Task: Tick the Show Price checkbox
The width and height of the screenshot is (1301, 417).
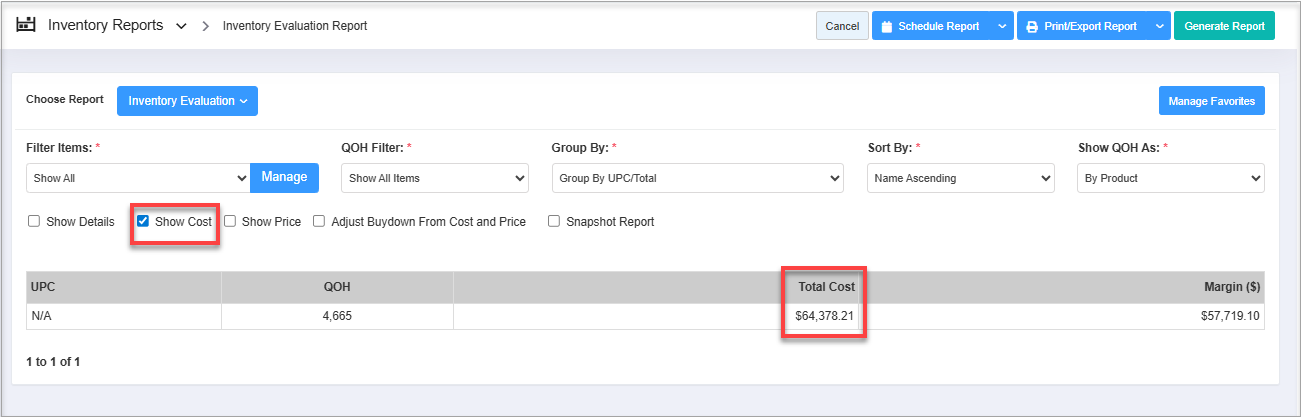Action: [x=230, y=222]
